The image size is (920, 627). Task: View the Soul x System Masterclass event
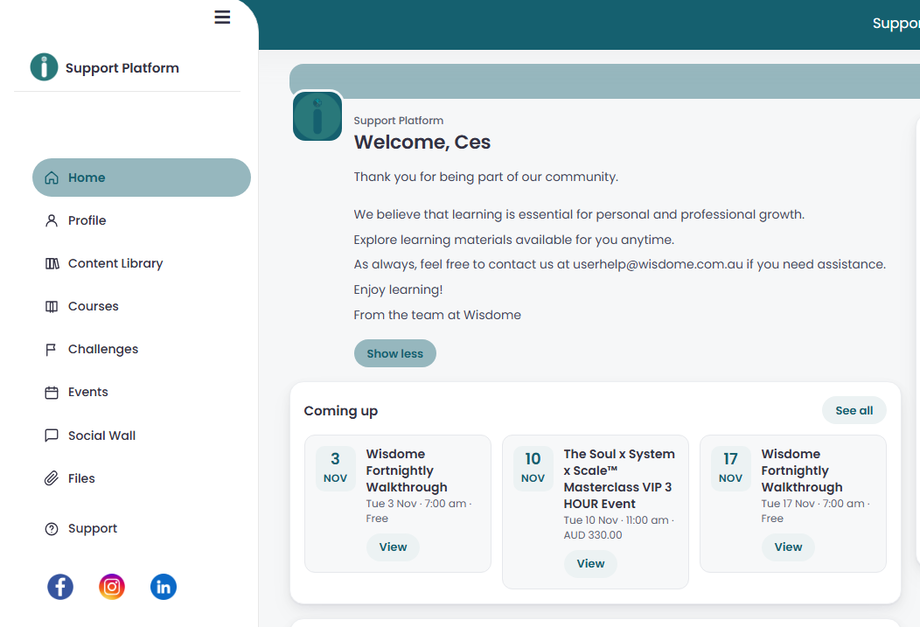590,564
